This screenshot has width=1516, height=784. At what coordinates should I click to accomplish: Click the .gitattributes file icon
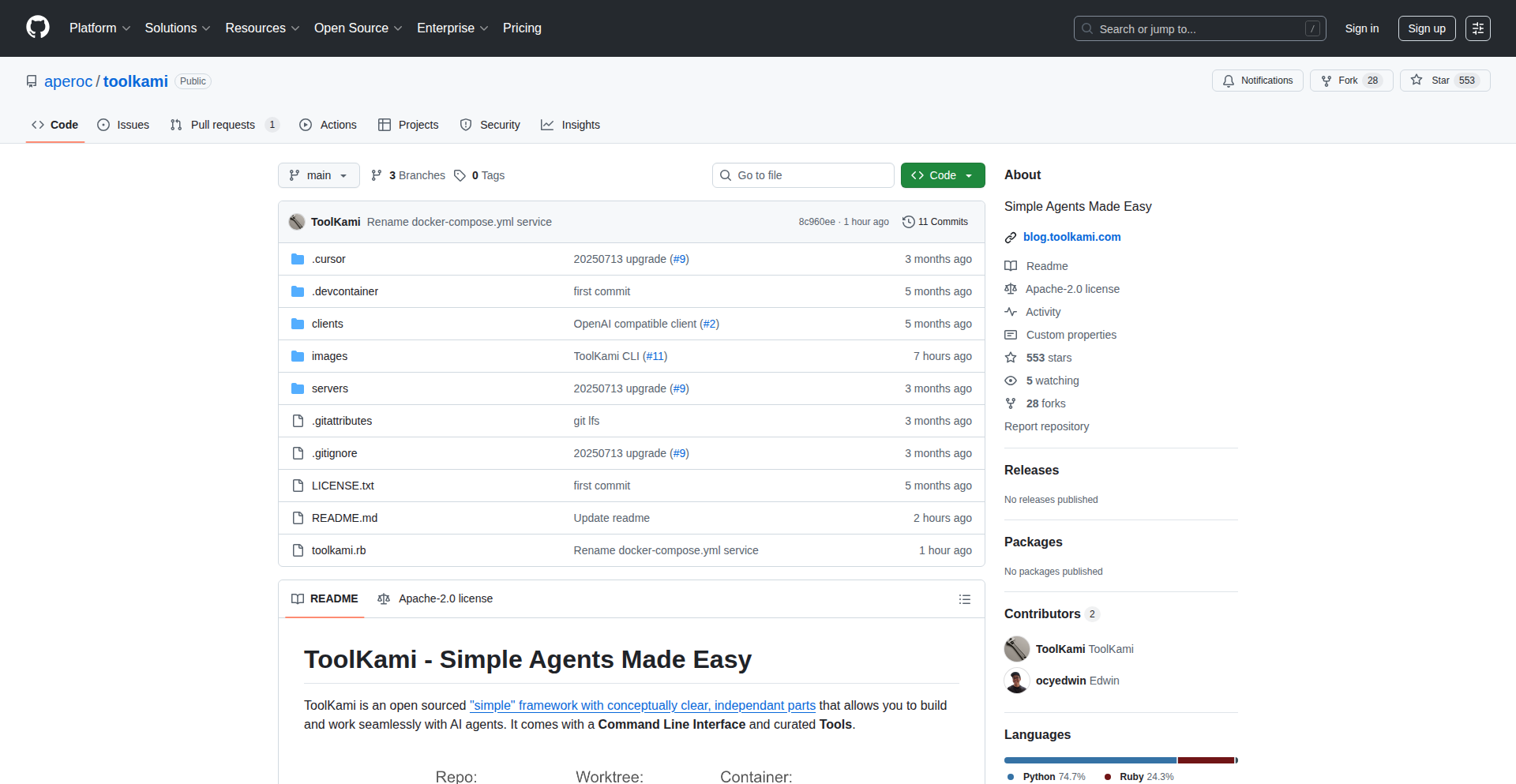pyautogui.click(x=298, y=421)
